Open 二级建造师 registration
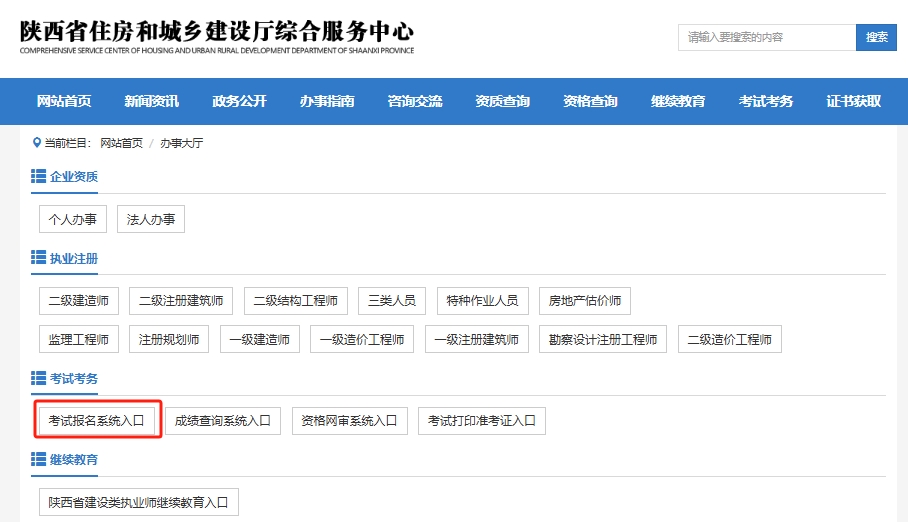Viewport: 908px width, 522px height. 79,301
